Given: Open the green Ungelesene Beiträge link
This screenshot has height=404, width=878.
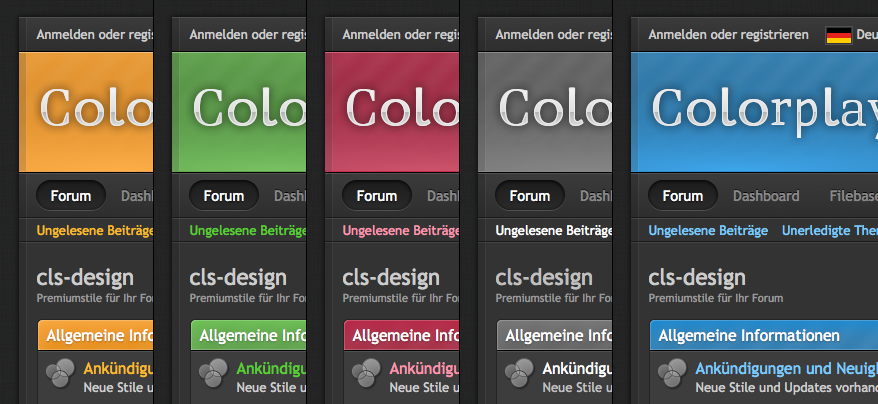Looking at the screenshot, I should pos(247,231).
